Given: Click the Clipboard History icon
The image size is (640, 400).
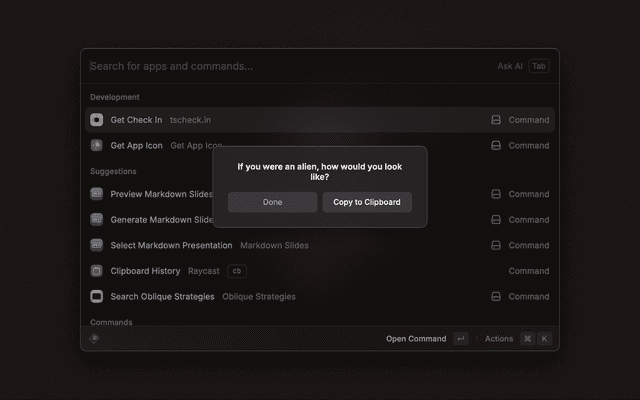Looking at the screenshot, I should click(97, 271).
